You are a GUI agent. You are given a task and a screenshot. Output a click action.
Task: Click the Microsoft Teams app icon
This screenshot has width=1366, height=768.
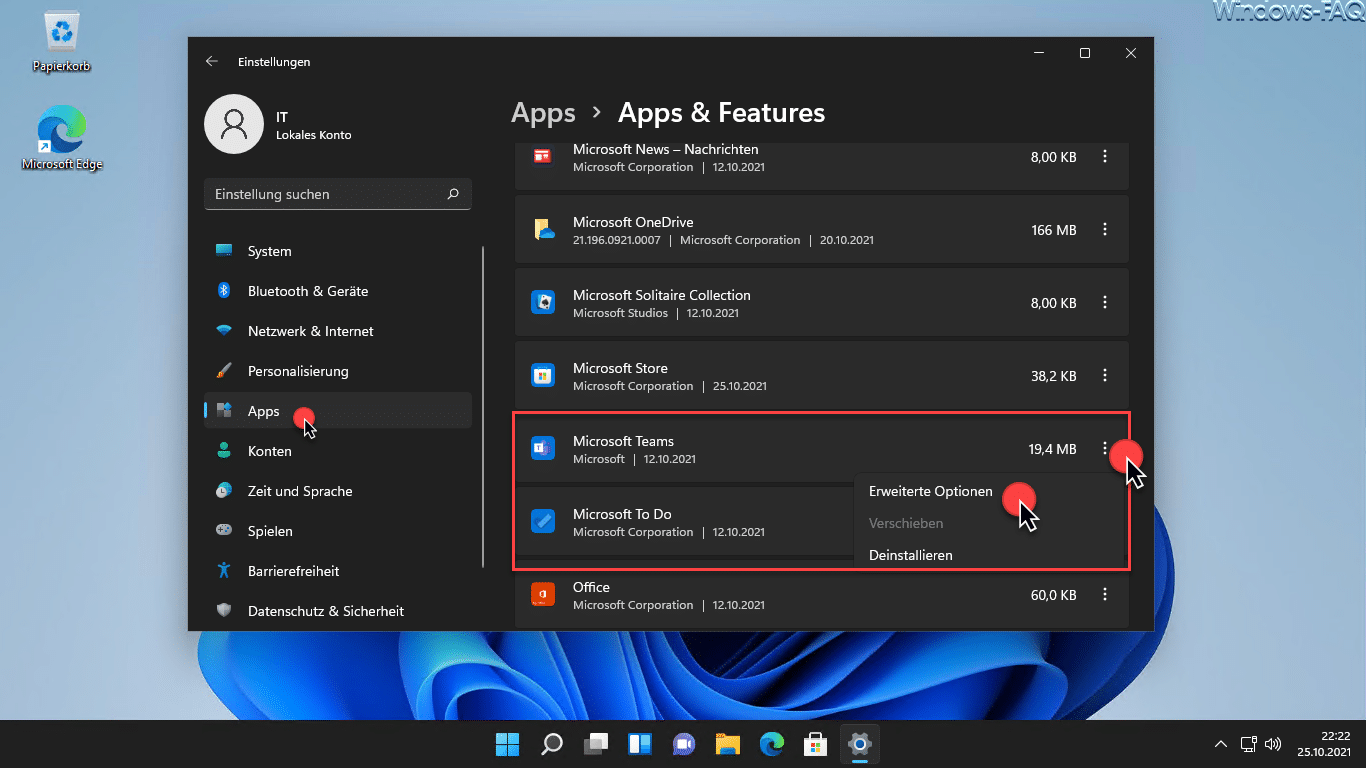542,449
